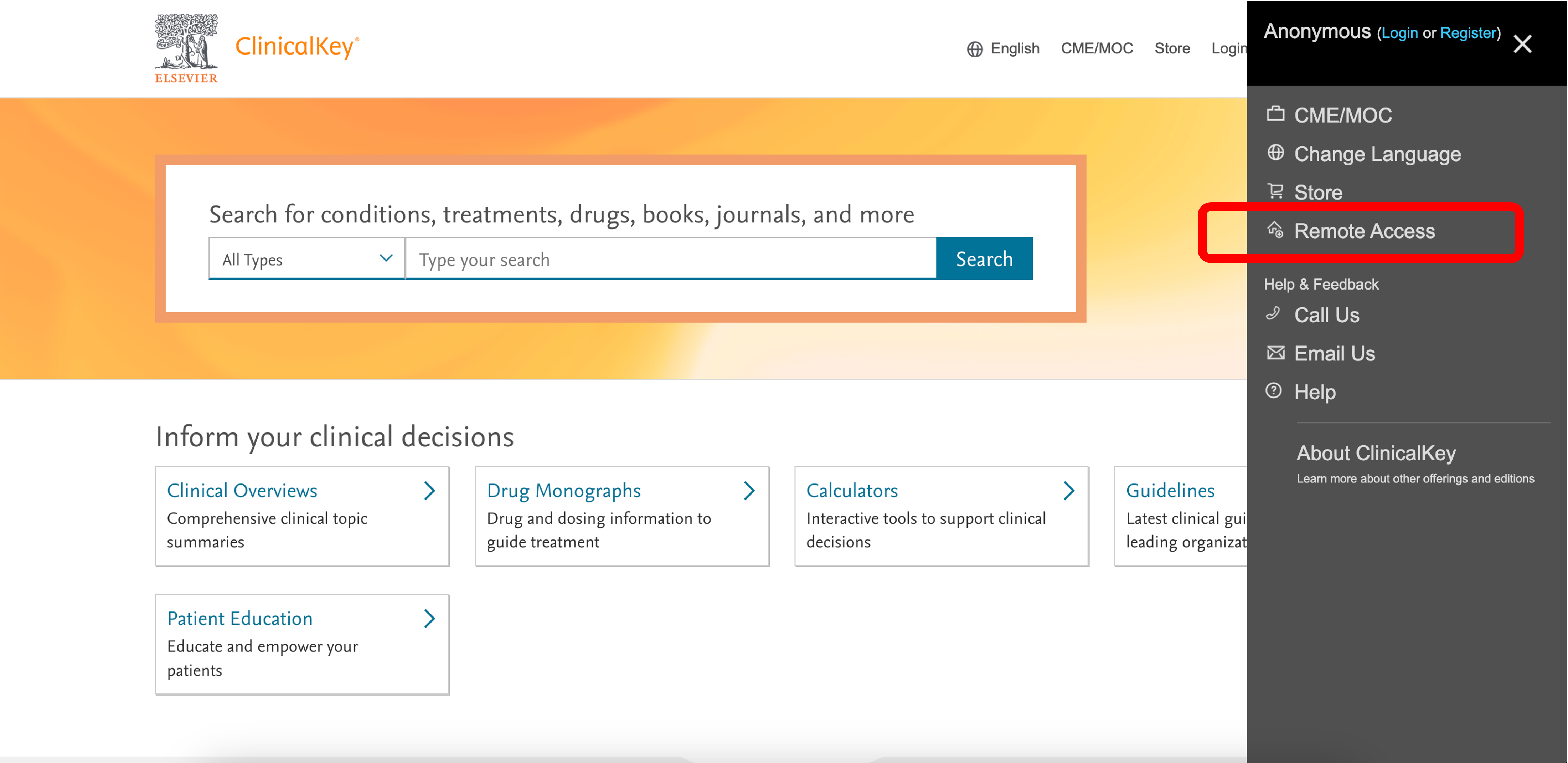Viewport: 1568px width, 763px height.
Task: Click the Patient Education chevron arrow
Action: pos(429,619)
